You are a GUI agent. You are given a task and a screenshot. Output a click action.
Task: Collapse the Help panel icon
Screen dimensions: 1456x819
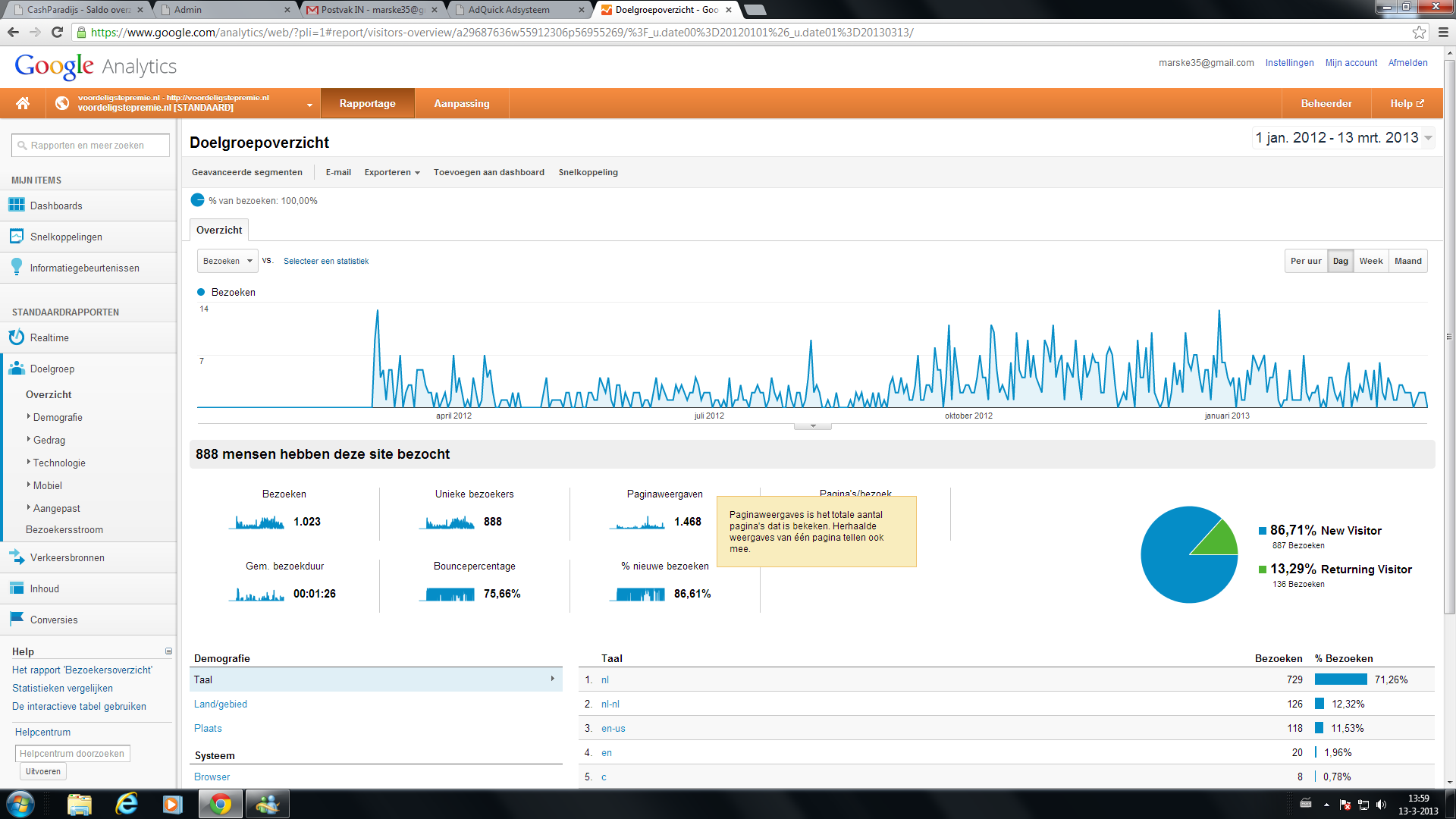168,651
